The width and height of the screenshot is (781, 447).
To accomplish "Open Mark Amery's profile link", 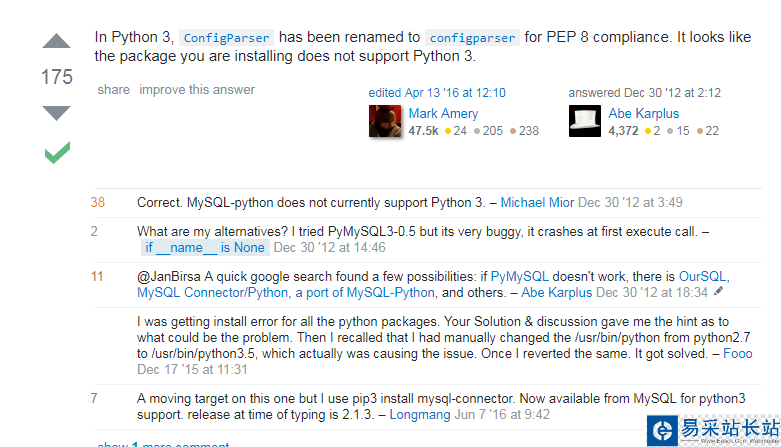I will click(443, 113).
